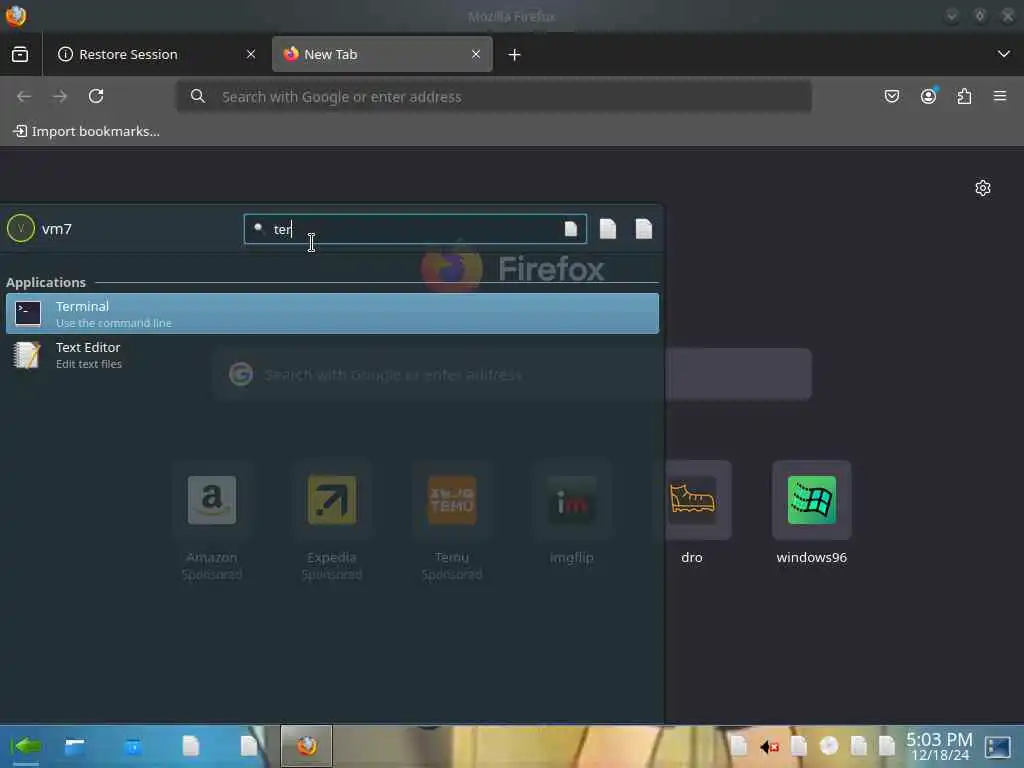Open Firefox View recent browsing icon
This screenshot has width=1024, height=768.
pos(20,54)
